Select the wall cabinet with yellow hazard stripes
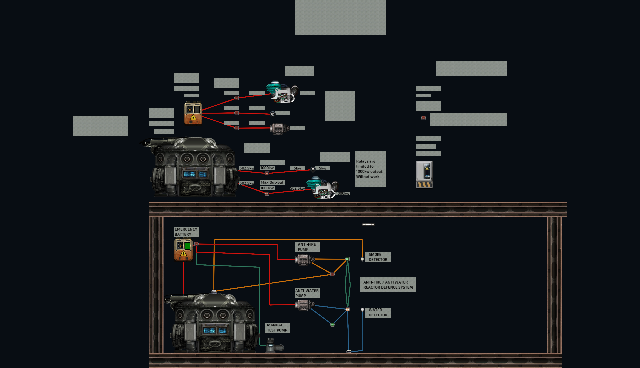 [424, 174]
